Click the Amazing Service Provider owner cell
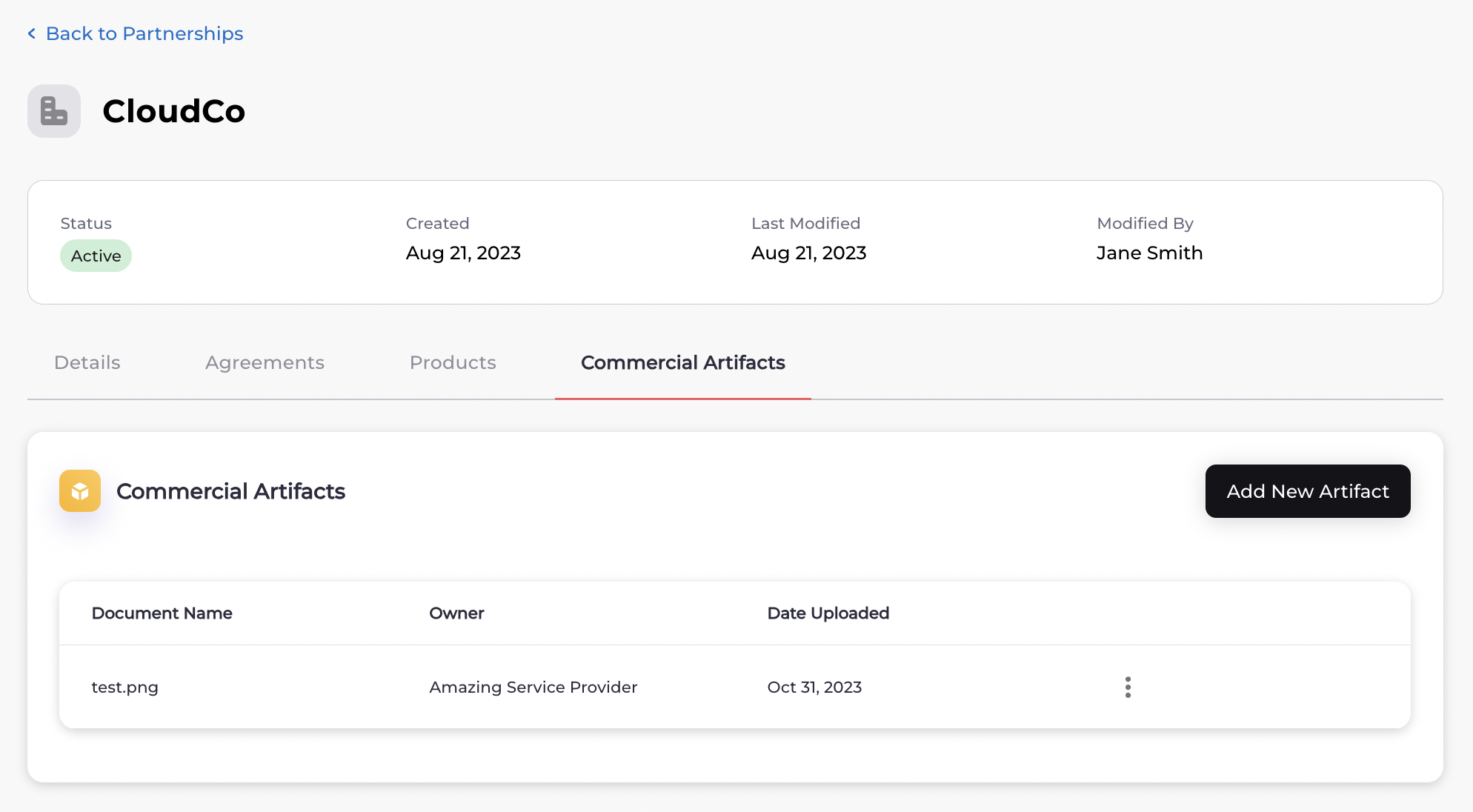Image resolution: width=1473 pixels, height=812 pixels. (533, 687)
